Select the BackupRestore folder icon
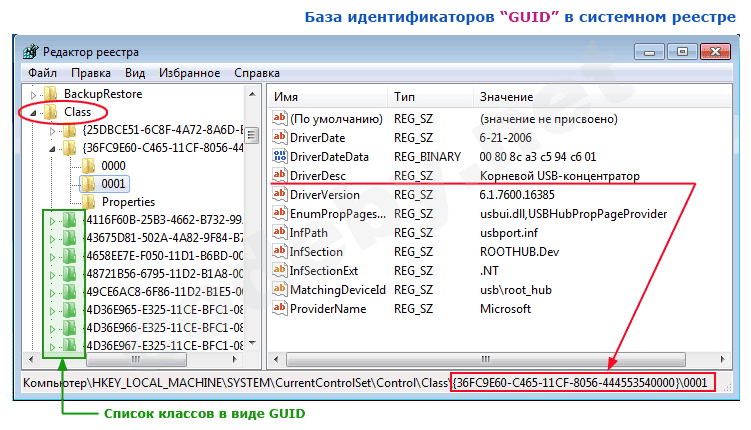 click(50, 94)
